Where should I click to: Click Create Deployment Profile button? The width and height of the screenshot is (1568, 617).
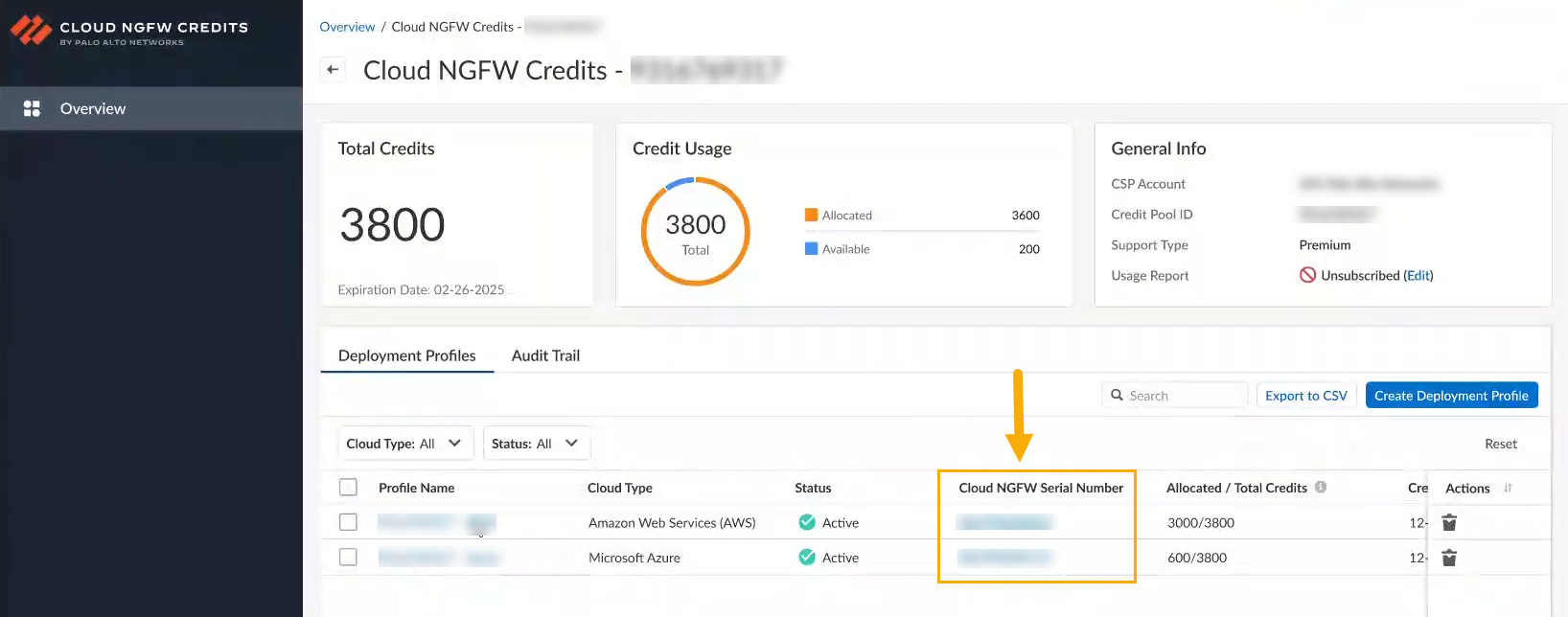1451,396
